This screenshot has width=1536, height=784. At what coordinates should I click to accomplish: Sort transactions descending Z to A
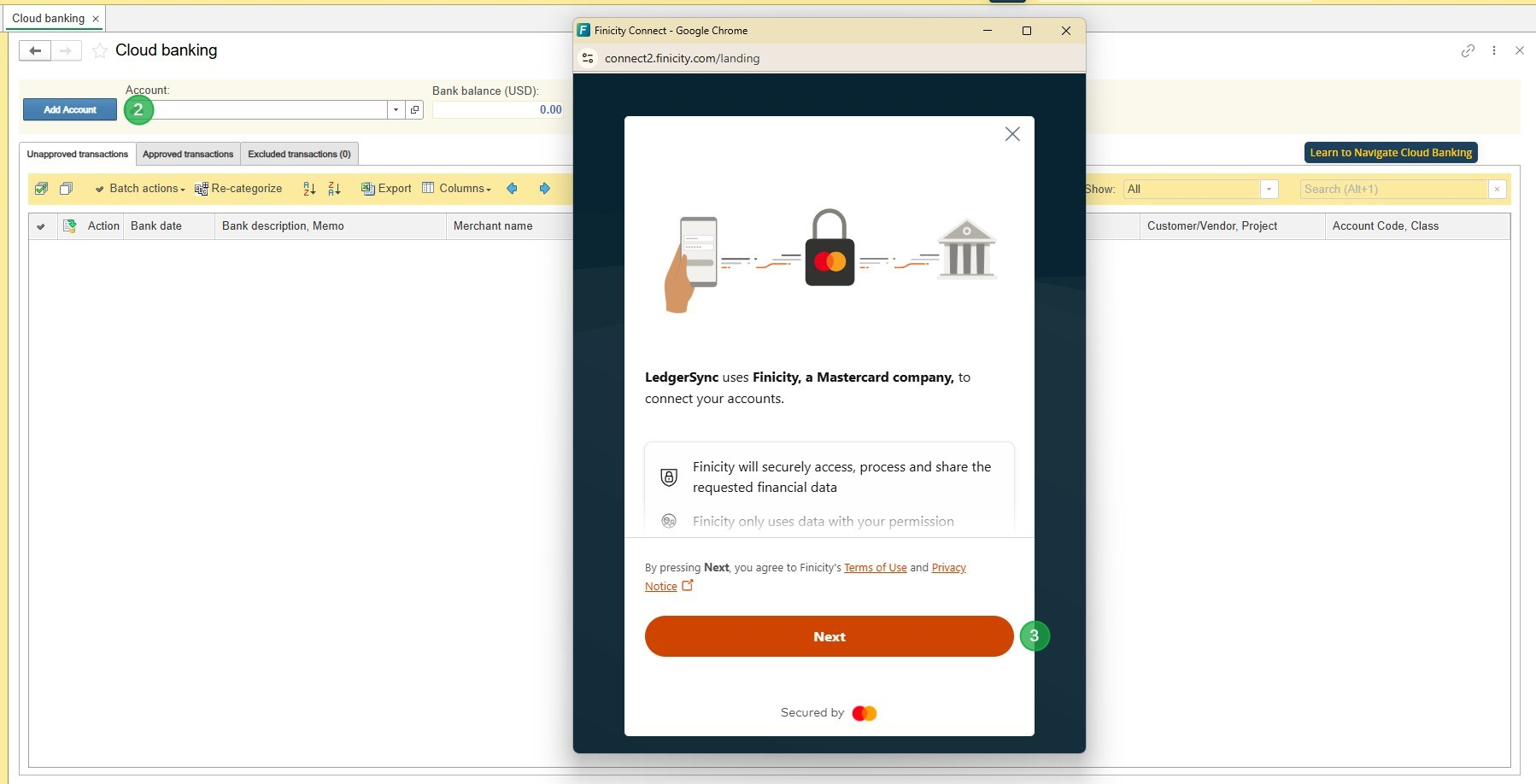coord(334,189)
